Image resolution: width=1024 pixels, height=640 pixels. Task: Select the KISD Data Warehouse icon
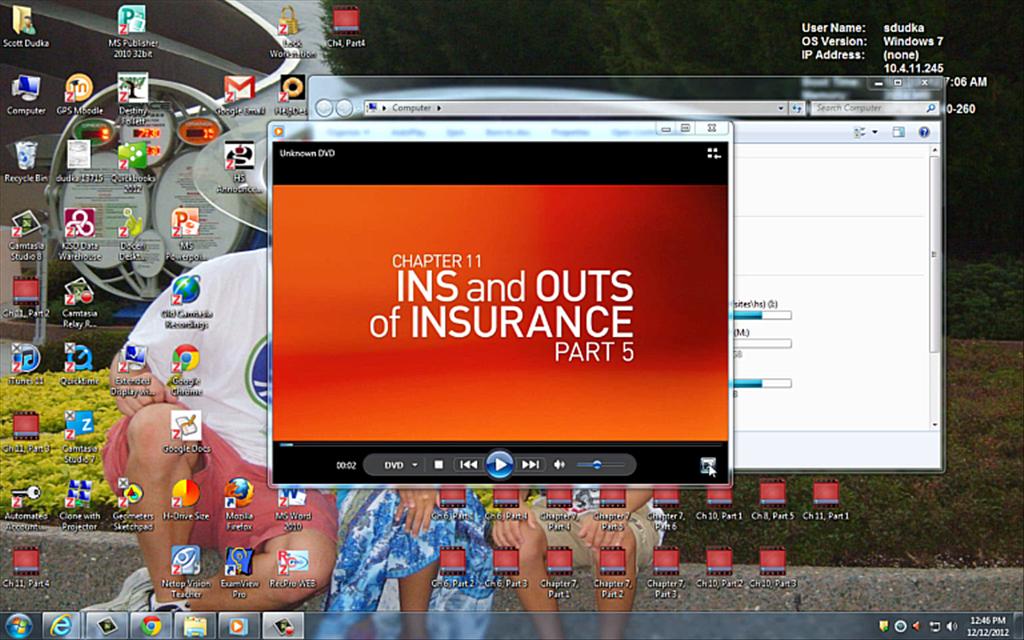pos(79,234)
